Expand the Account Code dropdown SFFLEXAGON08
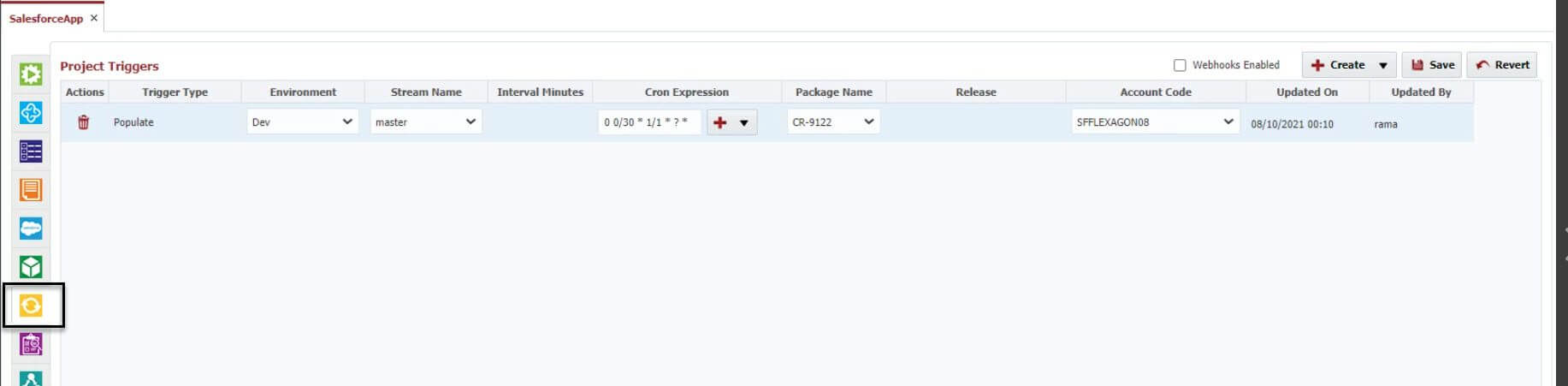 pyautogui.click(x=1154, y=122)
